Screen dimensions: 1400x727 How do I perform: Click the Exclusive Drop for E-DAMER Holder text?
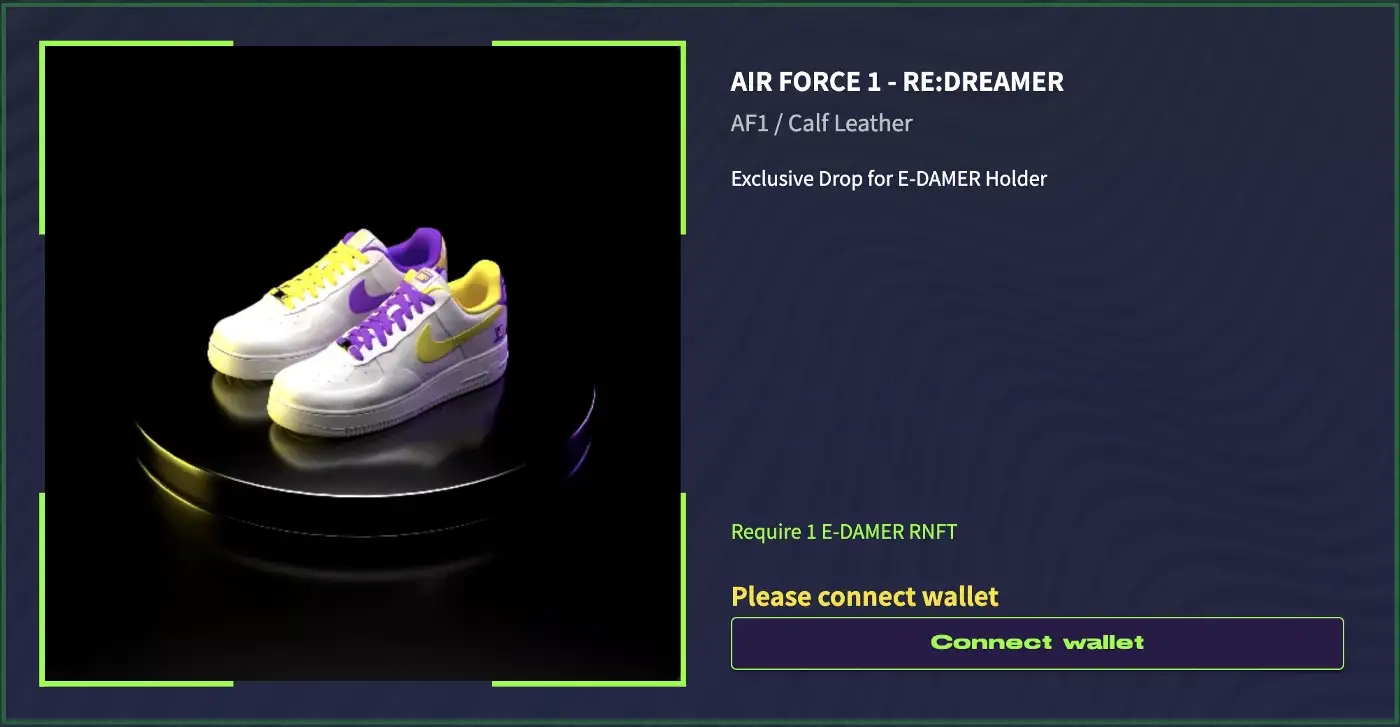889,179
